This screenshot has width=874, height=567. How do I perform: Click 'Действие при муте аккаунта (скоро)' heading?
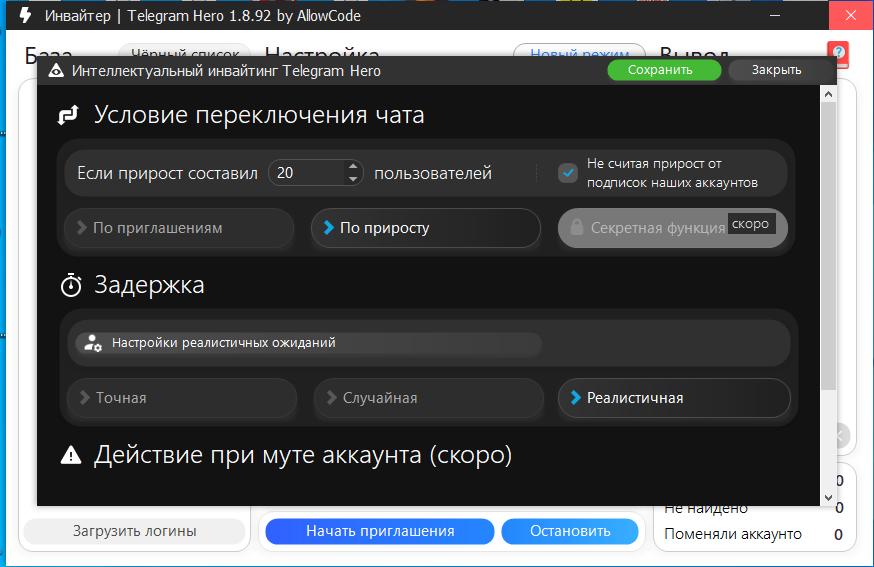tap(303, 455)
